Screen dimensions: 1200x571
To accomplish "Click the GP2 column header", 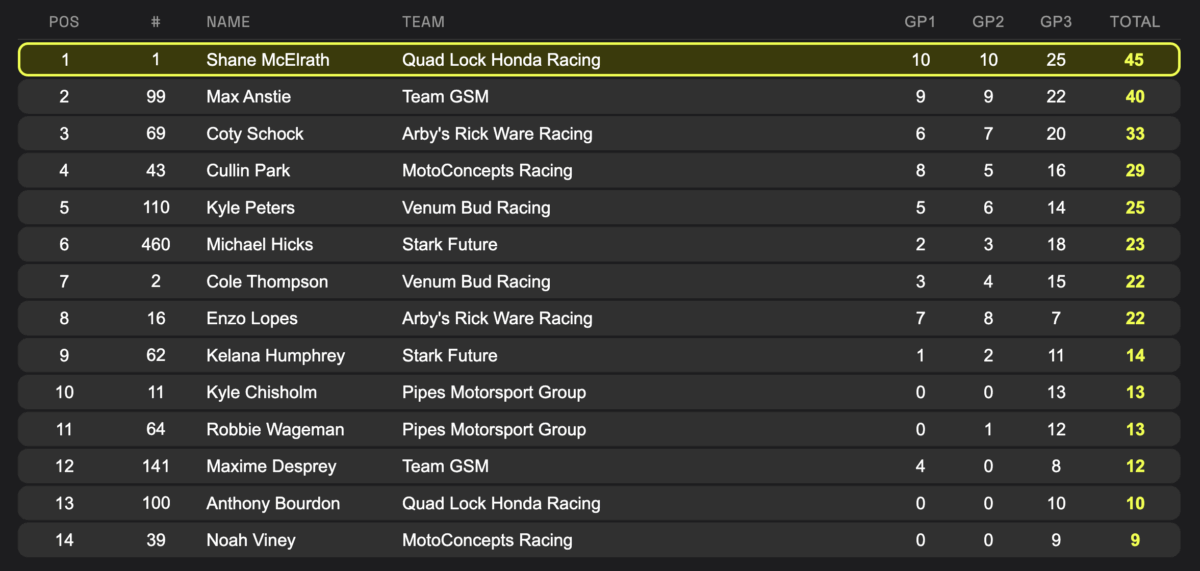I will [988, 21].
